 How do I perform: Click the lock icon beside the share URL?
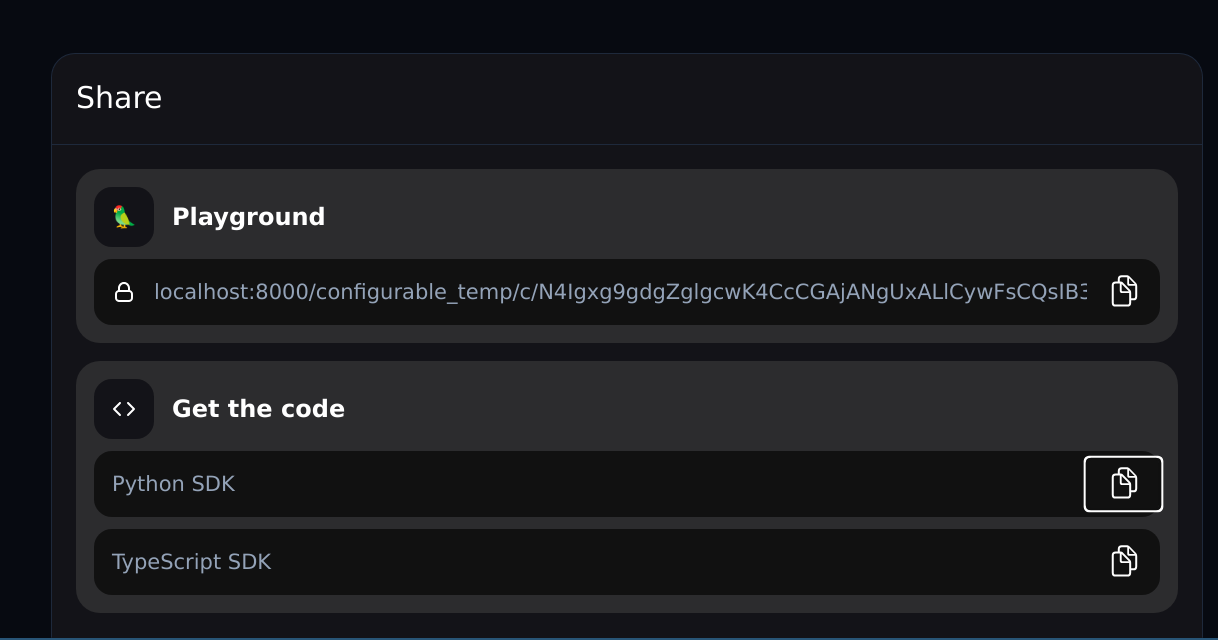124,291
